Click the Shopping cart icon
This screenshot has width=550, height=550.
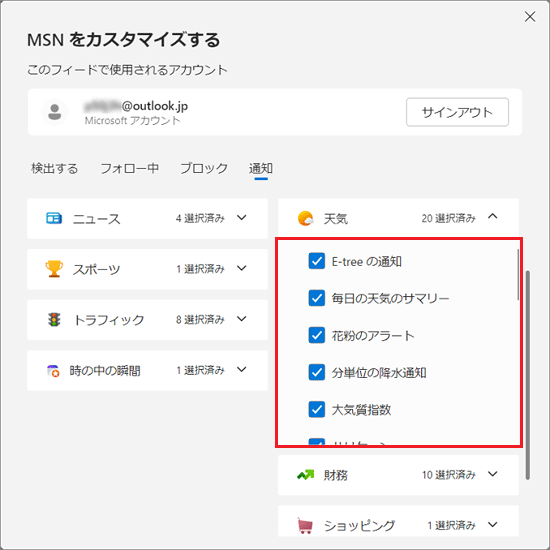(x=305, y=525)
